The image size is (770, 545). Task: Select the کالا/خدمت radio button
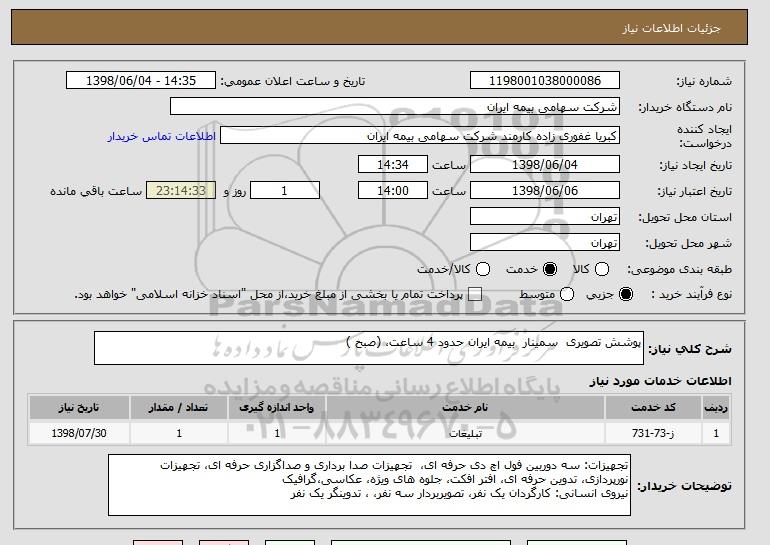(483, 269)
